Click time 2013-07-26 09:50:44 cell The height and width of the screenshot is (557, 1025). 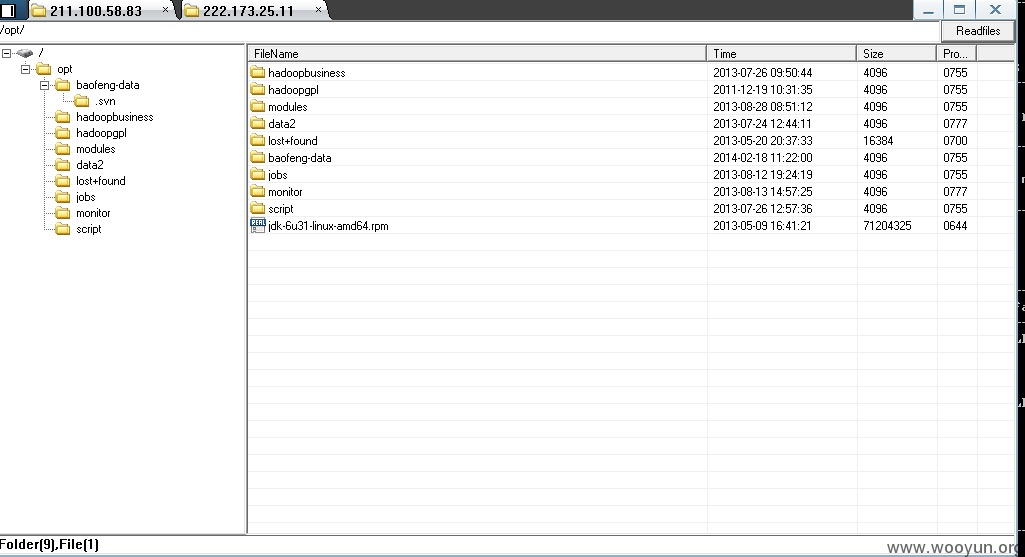pos(763,73)
